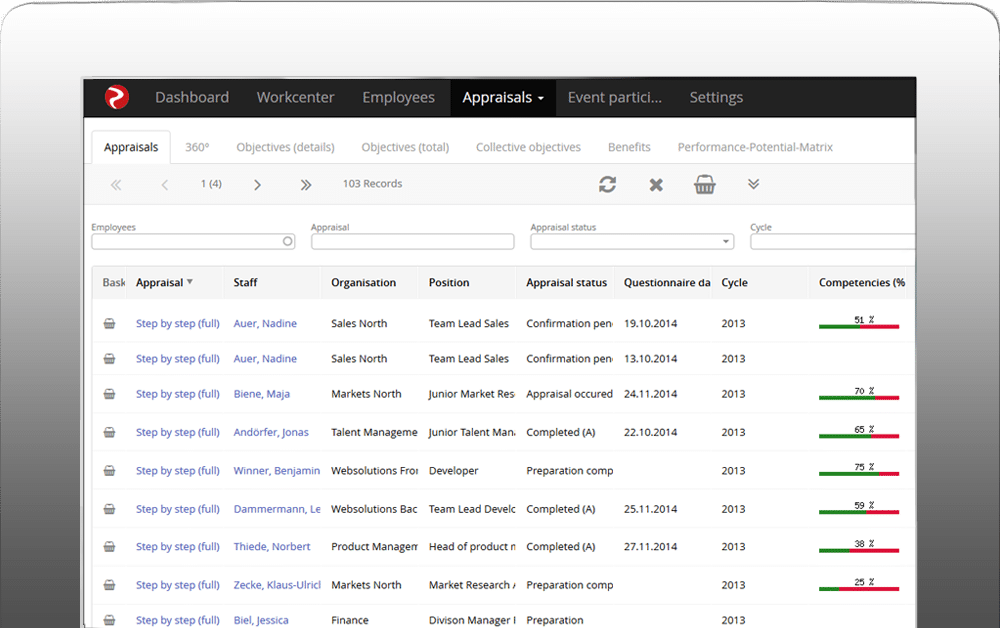
Task: Sort by the Position column header
Action: tap(449, 282)
